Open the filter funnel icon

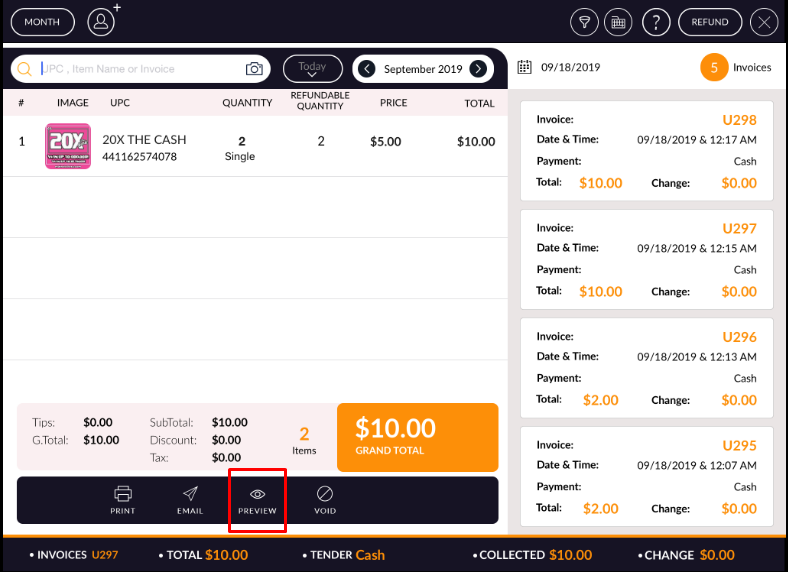pyautogui.click(x=584, y=21)
